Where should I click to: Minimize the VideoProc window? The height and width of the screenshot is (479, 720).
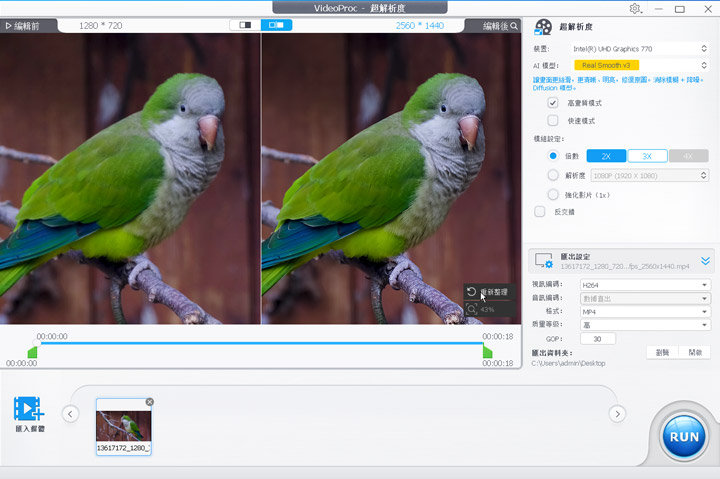(658, 9)
